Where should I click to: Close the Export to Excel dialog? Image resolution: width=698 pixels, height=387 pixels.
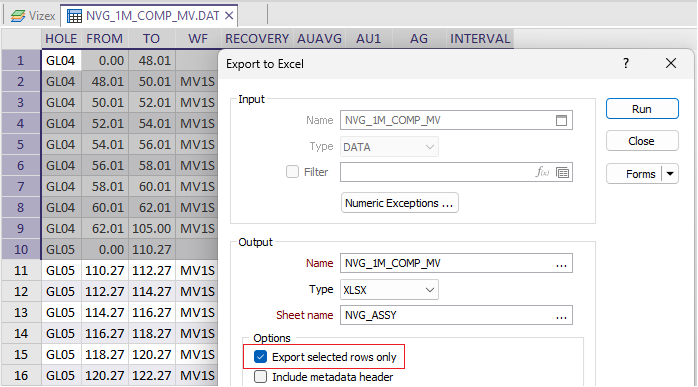(x=671, y=63)
